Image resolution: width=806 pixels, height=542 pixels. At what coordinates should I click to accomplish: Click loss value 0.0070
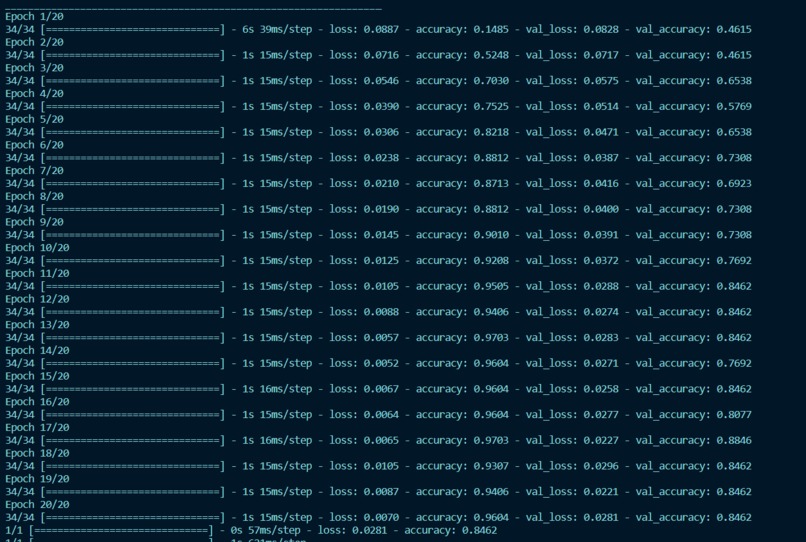coord(381,518)
